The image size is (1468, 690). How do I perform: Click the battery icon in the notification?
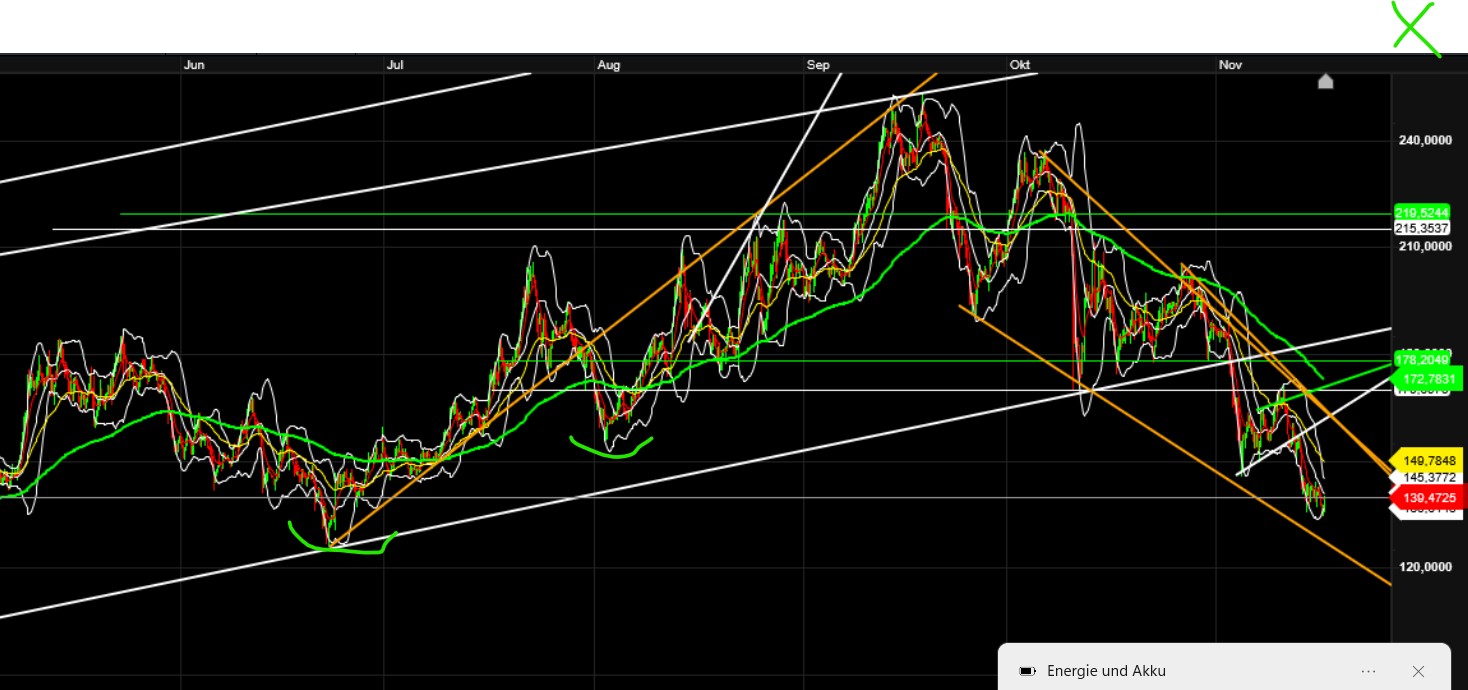[1026, 671]
